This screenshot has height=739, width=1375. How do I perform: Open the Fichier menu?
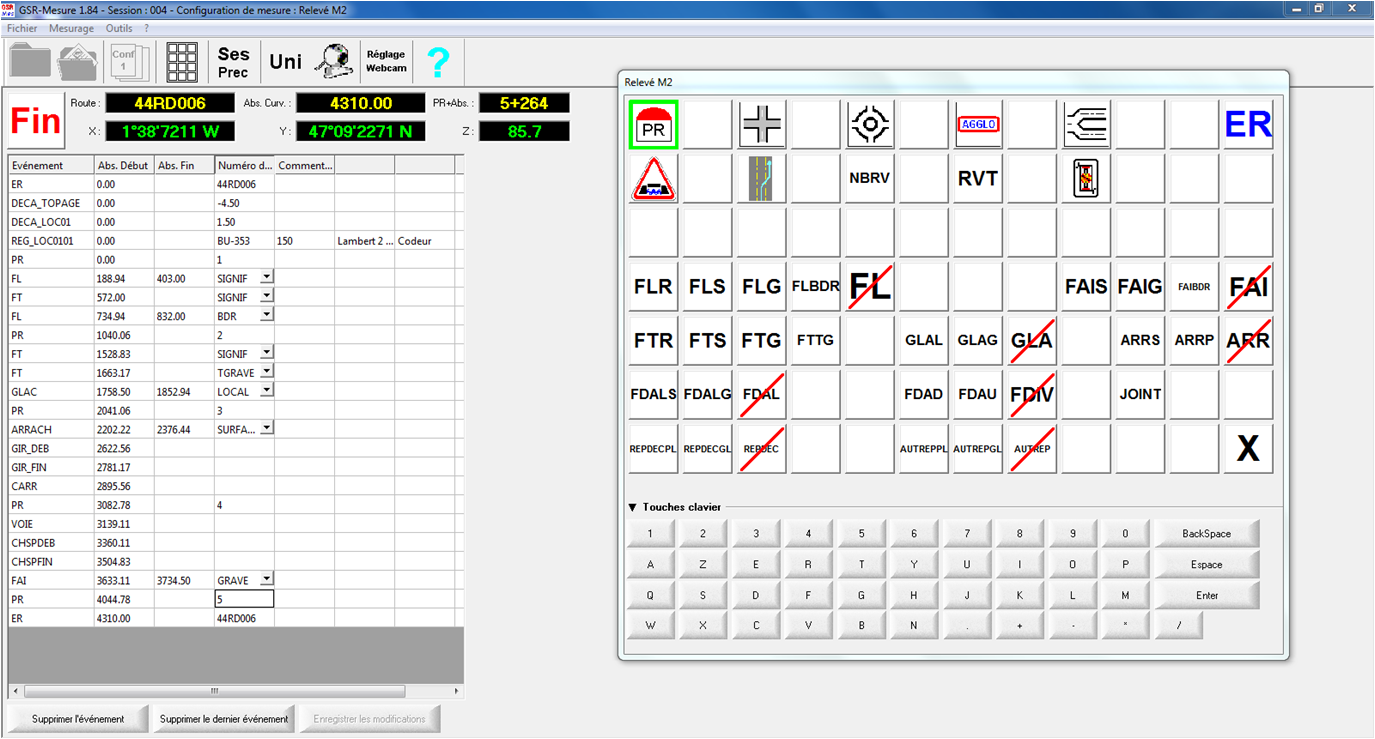pos(22,29)
